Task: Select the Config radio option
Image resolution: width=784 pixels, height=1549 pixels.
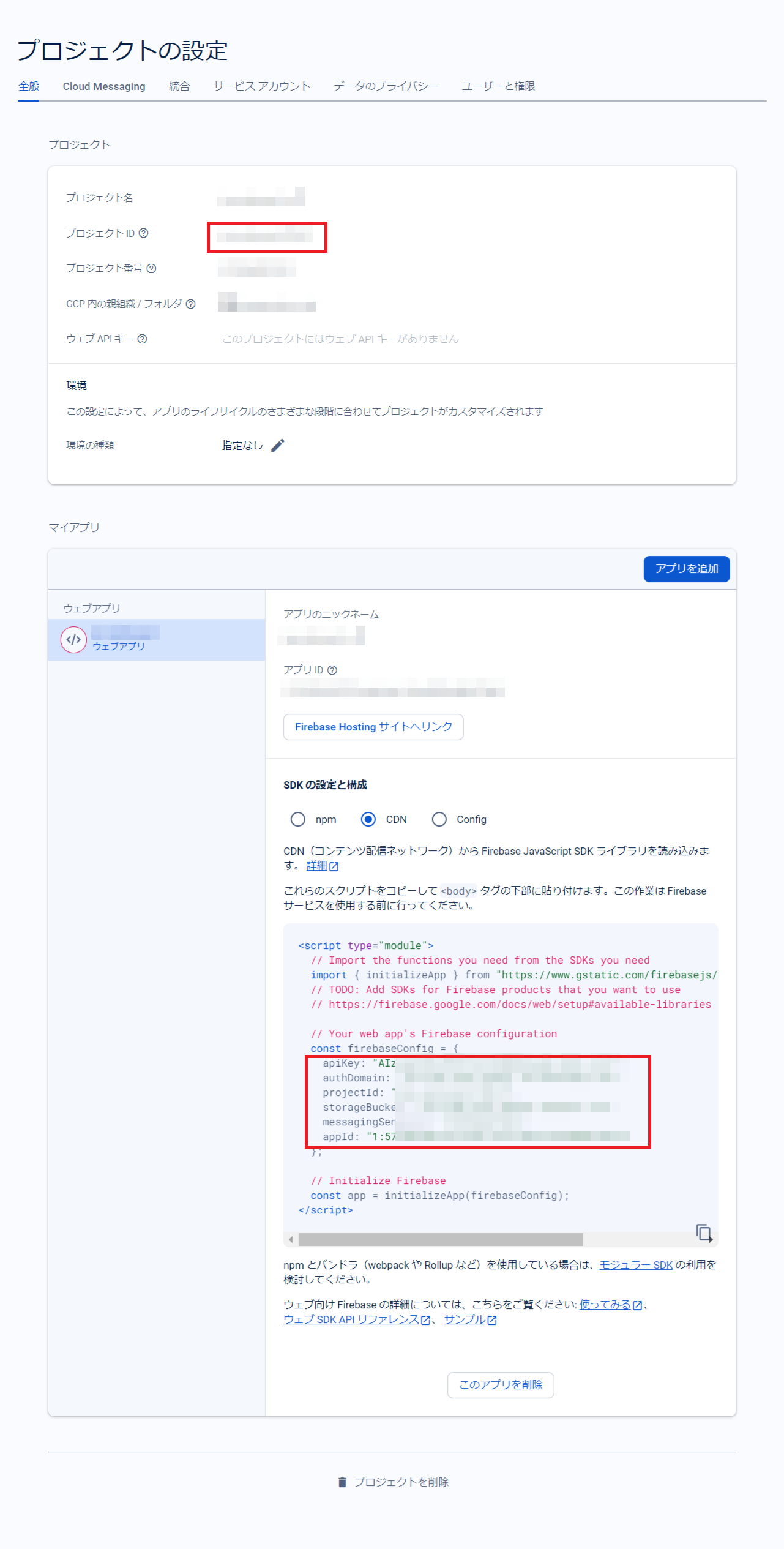Action: 439,819
